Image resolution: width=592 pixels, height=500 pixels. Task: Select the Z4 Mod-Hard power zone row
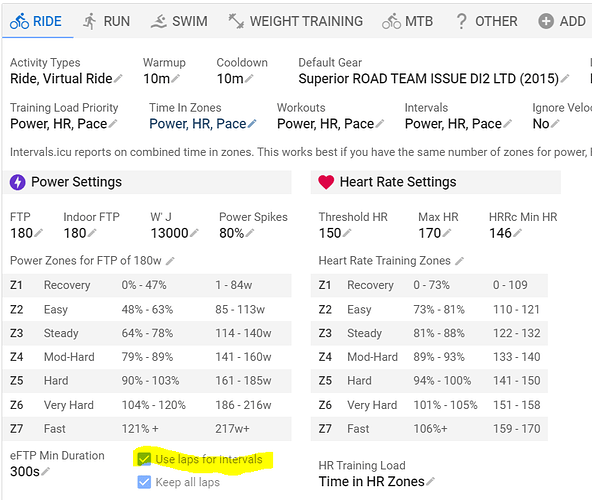[147, 357]
